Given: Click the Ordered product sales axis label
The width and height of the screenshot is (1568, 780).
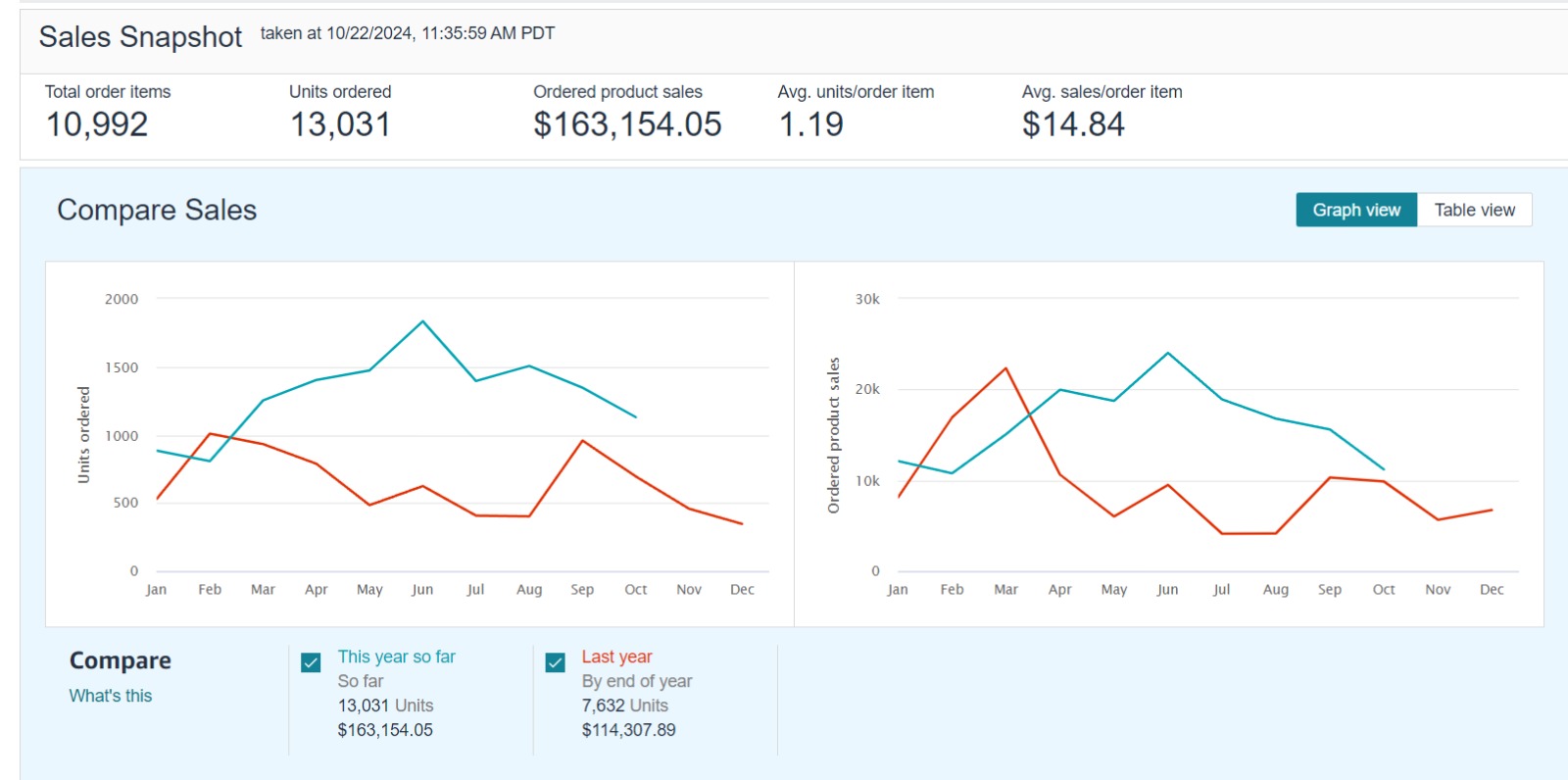Looking at the screenshot, I should [x=833, y=435].
